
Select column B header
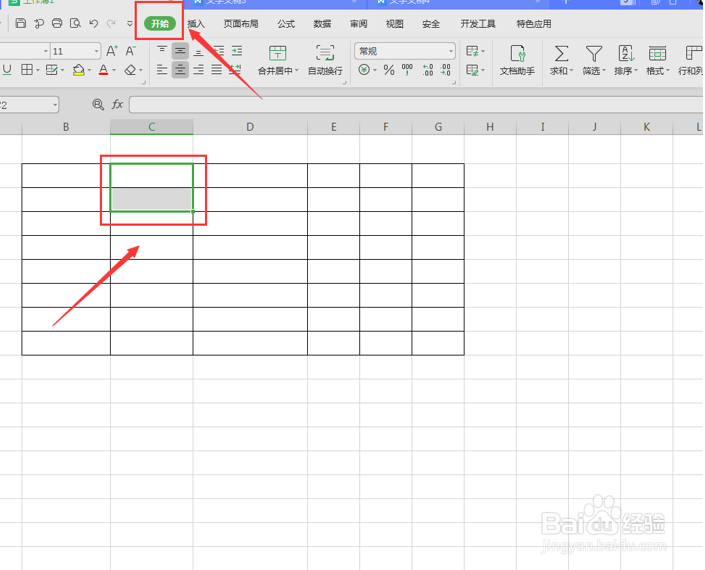(66, 127)
